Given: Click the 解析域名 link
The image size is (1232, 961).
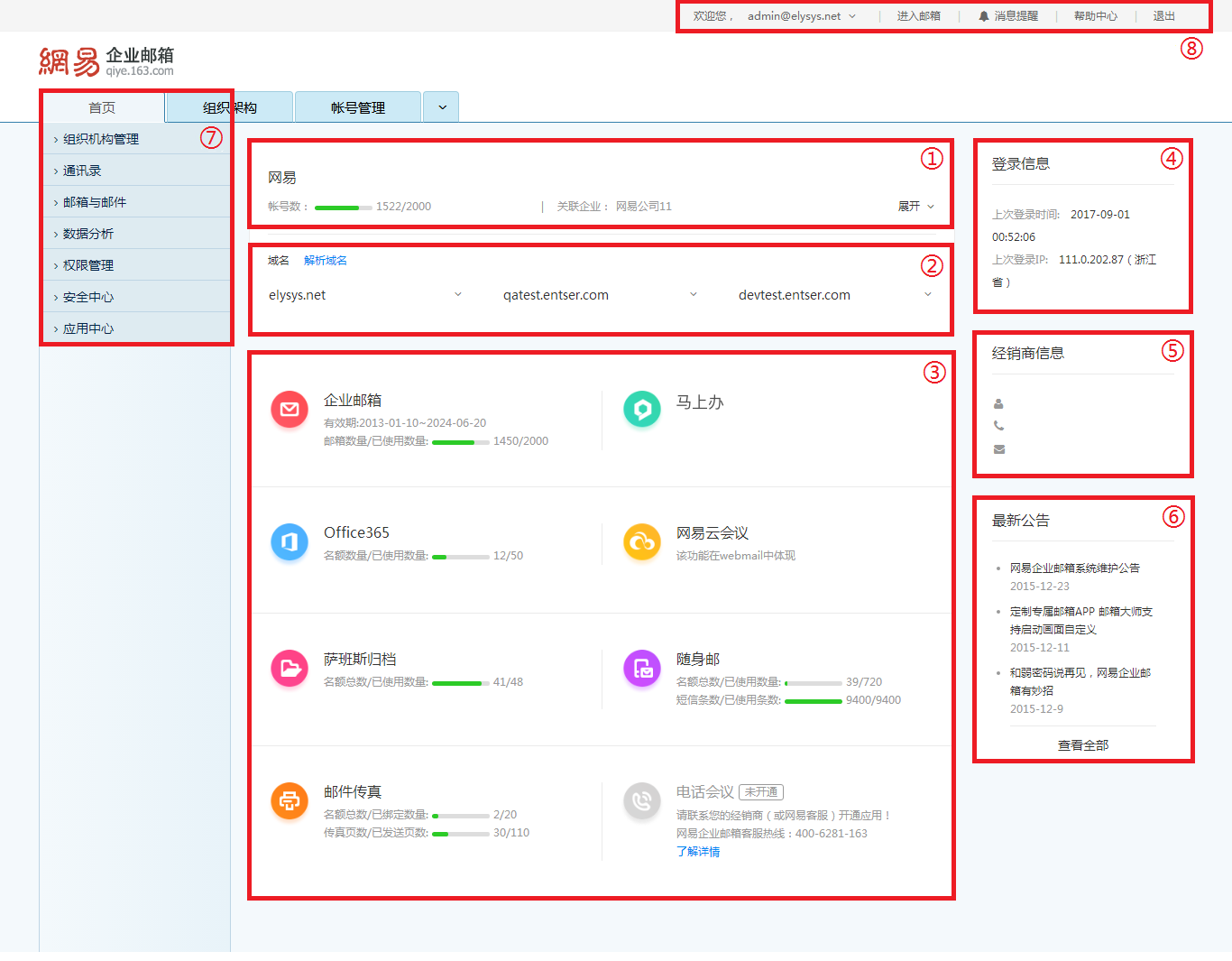Looking at the screenshot, I should pos(326,261).
